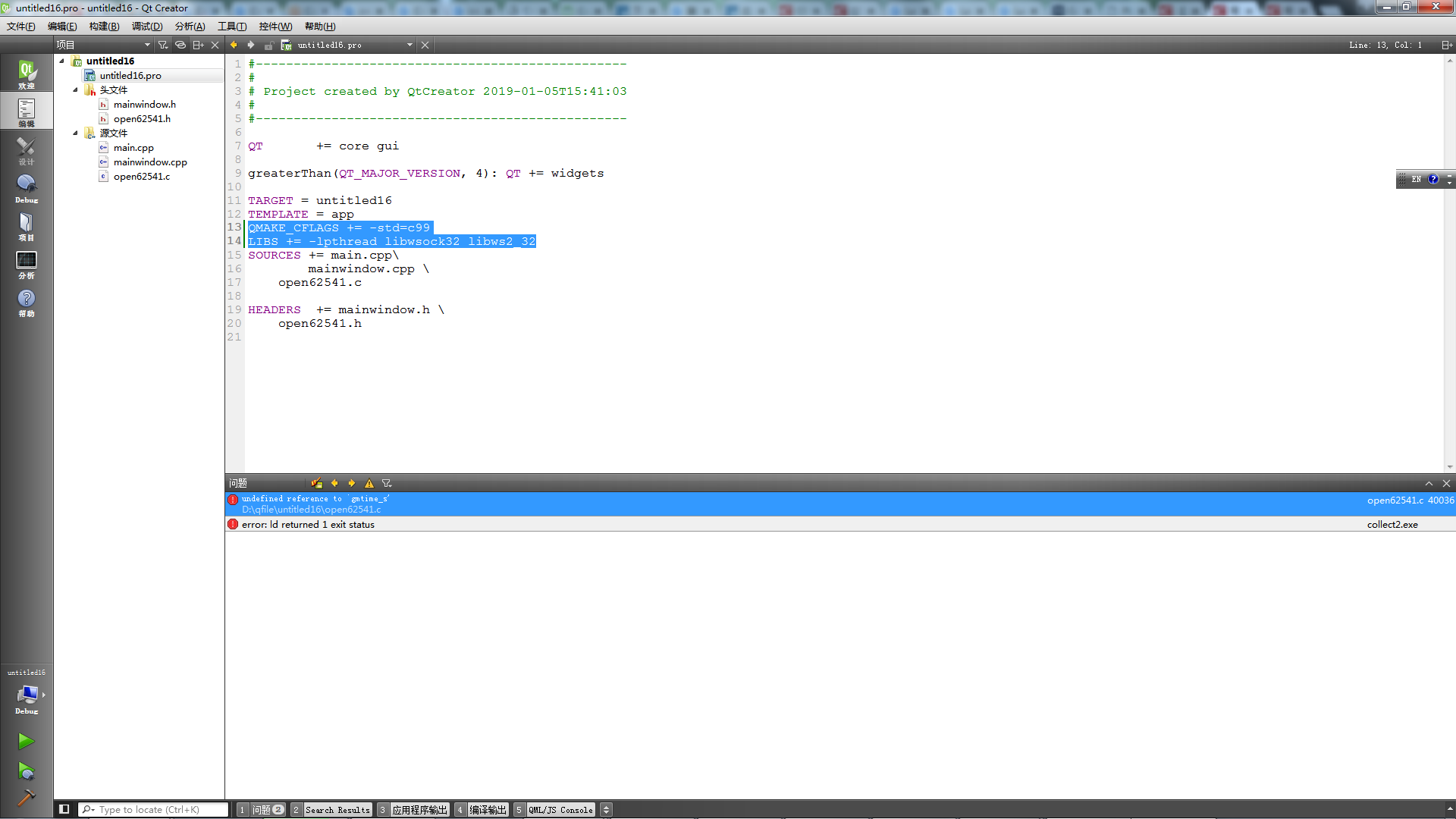Screen dimensions: 1456x819
Task: Click the Build hammer icon
Action: (x=26, y=798)
